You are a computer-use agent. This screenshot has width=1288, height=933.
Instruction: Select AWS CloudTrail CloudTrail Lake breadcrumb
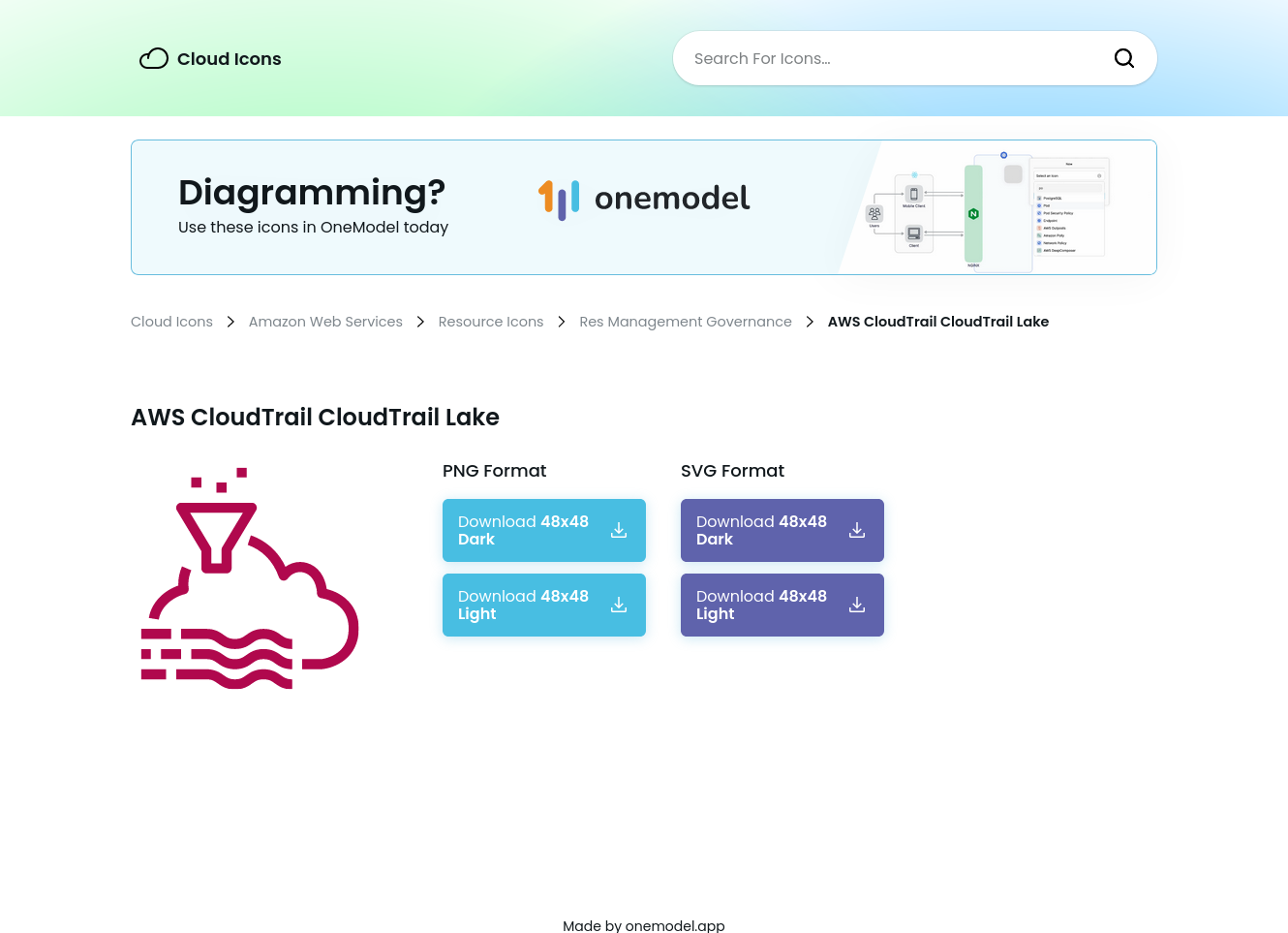pos(938,322)
